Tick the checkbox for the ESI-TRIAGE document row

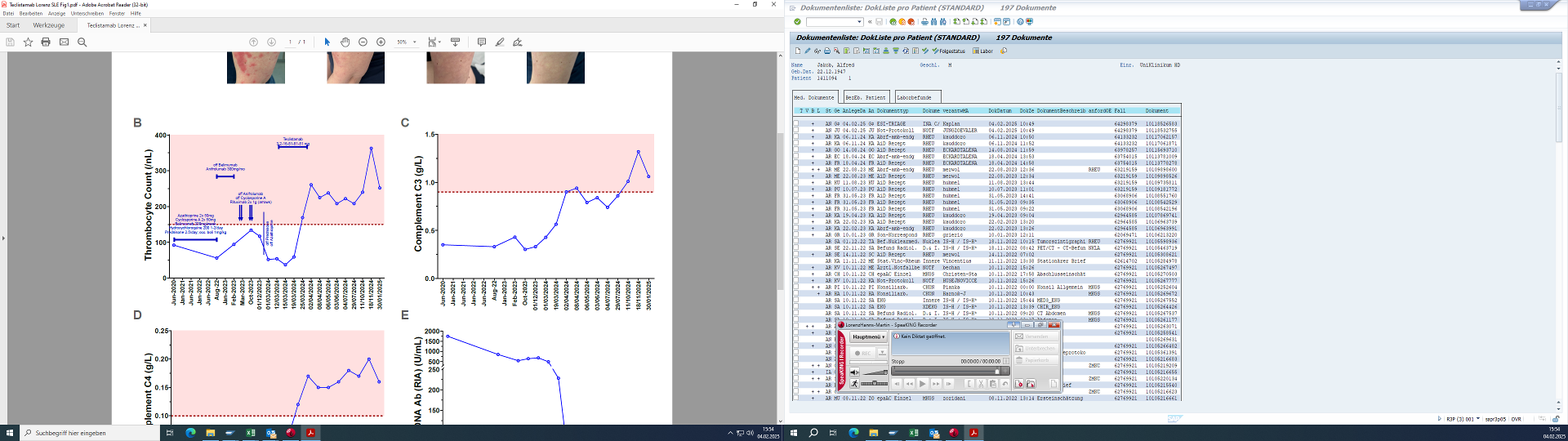click(x=796, y=124)
